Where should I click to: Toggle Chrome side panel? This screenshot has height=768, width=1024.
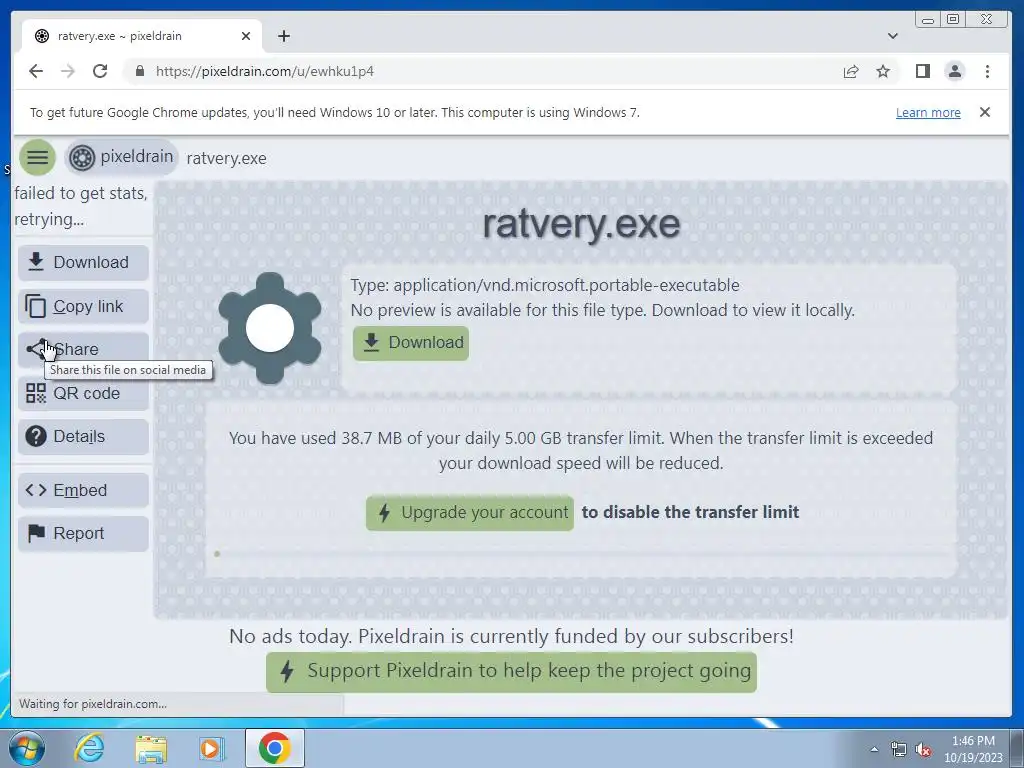(923, 71)
